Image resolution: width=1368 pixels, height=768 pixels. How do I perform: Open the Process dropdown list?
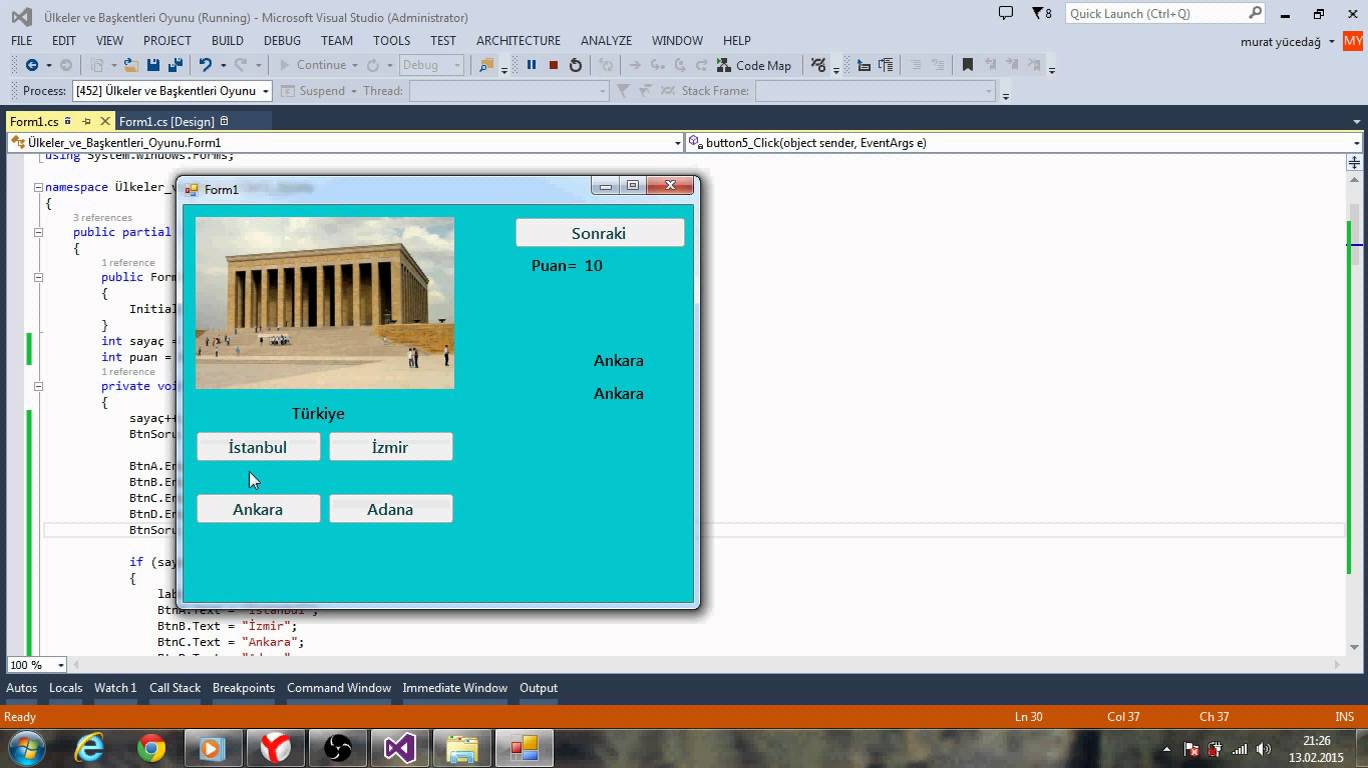[266, 91]
